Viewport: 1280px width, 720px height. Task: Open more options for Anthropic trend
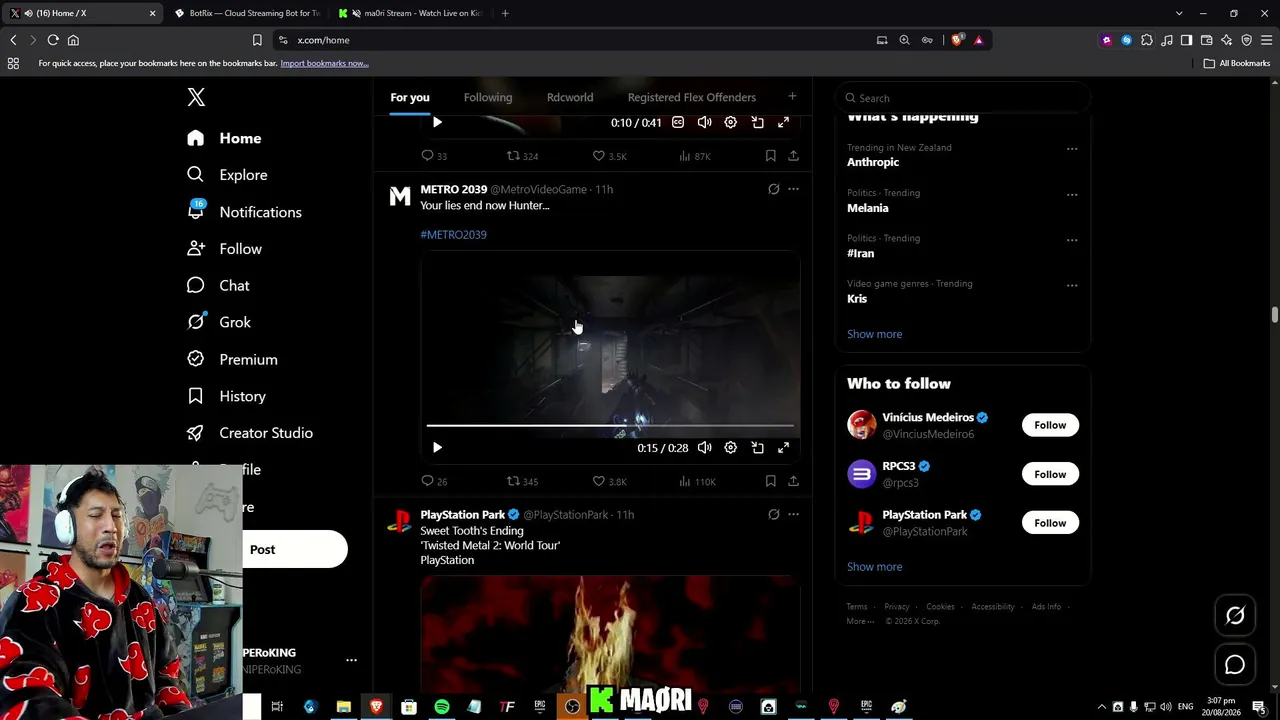pyautogui.click(x=1072, y=149)
